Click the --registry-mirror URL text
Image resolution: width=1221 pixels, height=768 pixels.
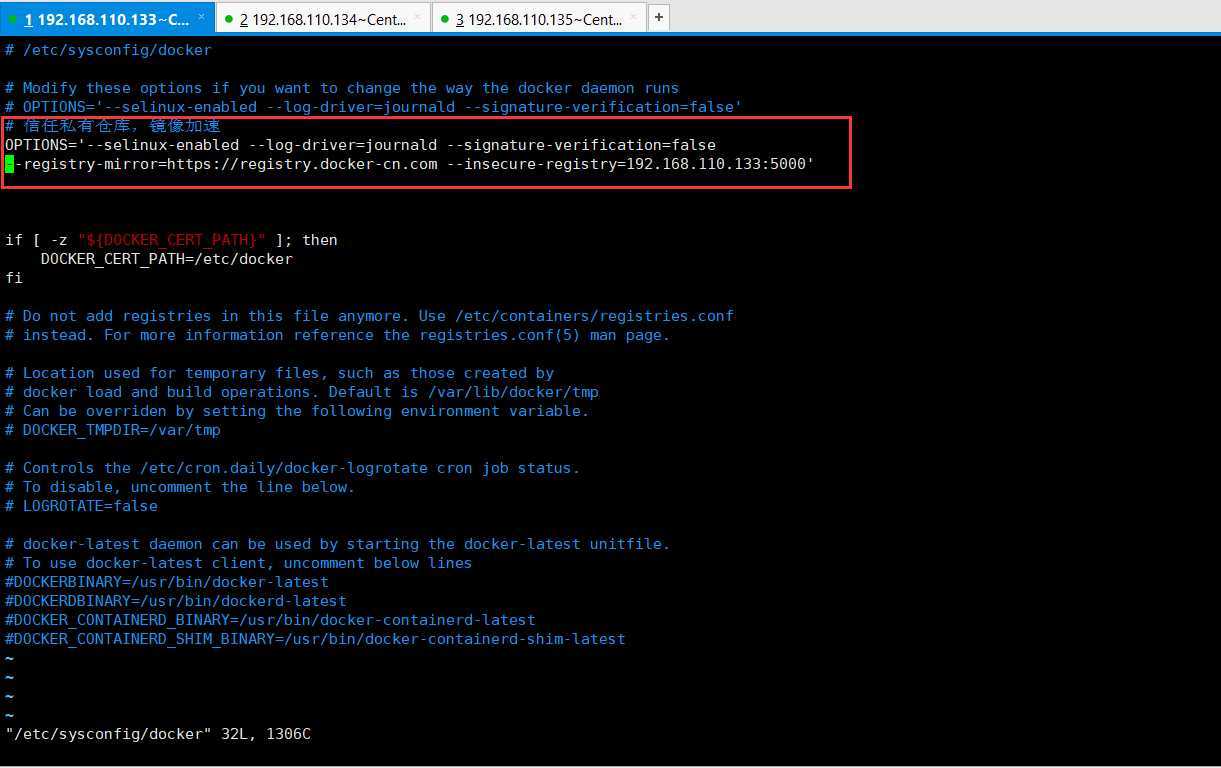click(221, 164)
